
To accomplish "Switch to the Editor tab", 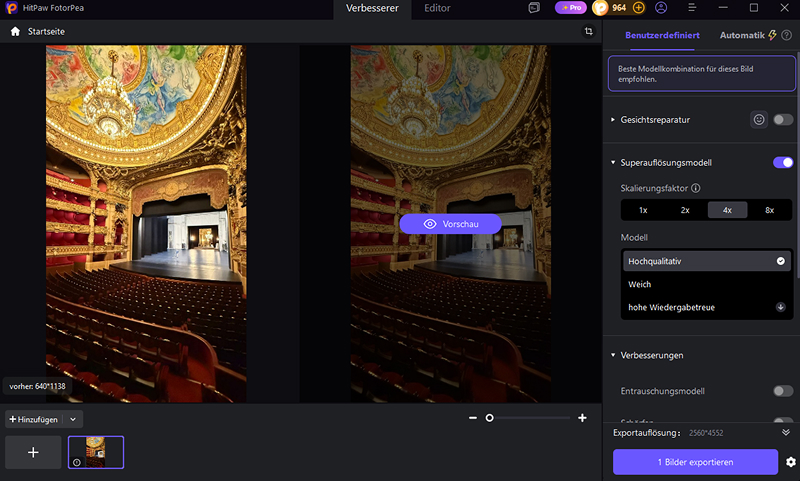I will pyautogui.click(x=437, y=8).
